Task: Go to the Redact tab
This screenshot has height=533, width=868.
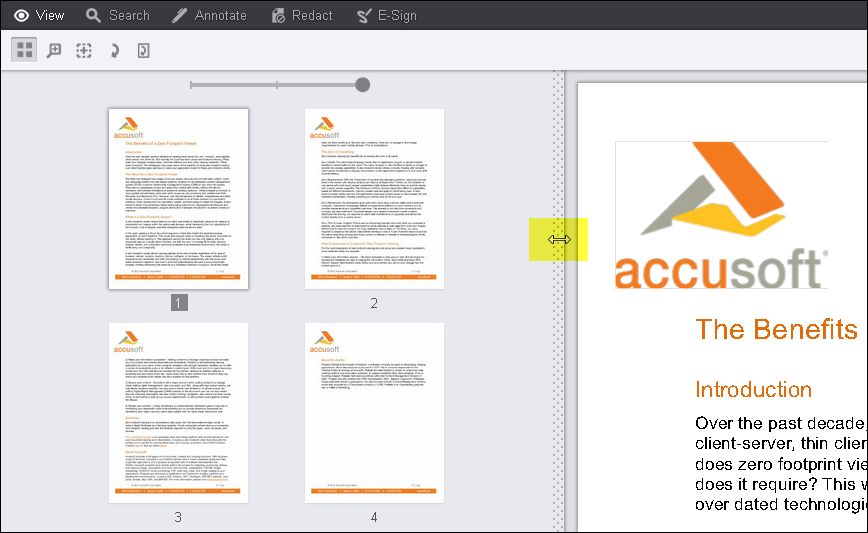Action: (x=301, y=15)
